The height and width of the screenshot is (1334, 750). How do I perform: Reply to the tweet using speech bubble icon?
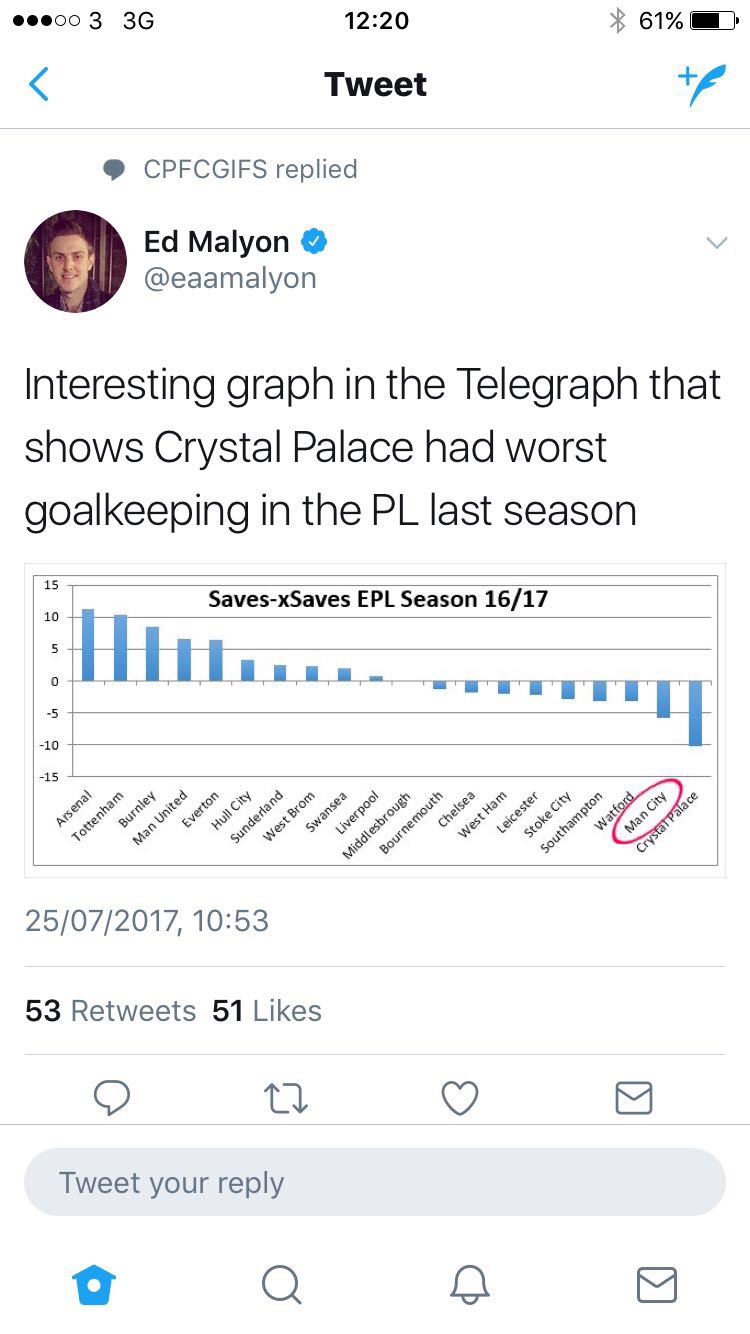tap(113, 1097)
